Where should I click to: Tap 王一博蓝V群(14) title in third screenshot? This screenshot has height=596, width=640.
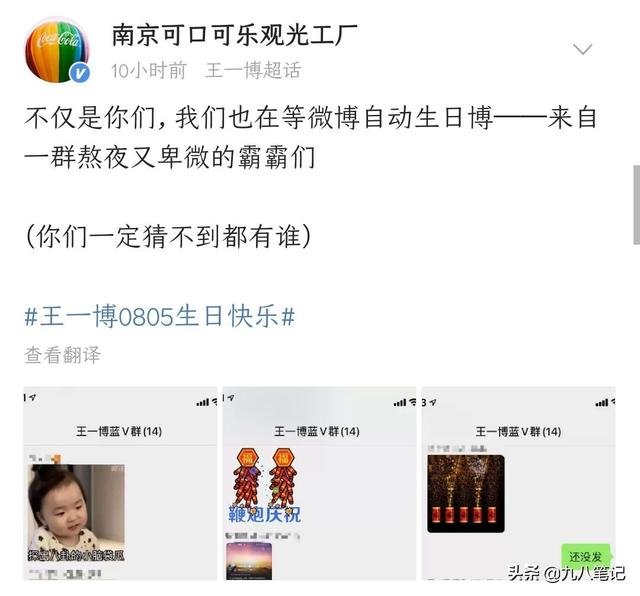pyautogui.click(x=518, y=431)
